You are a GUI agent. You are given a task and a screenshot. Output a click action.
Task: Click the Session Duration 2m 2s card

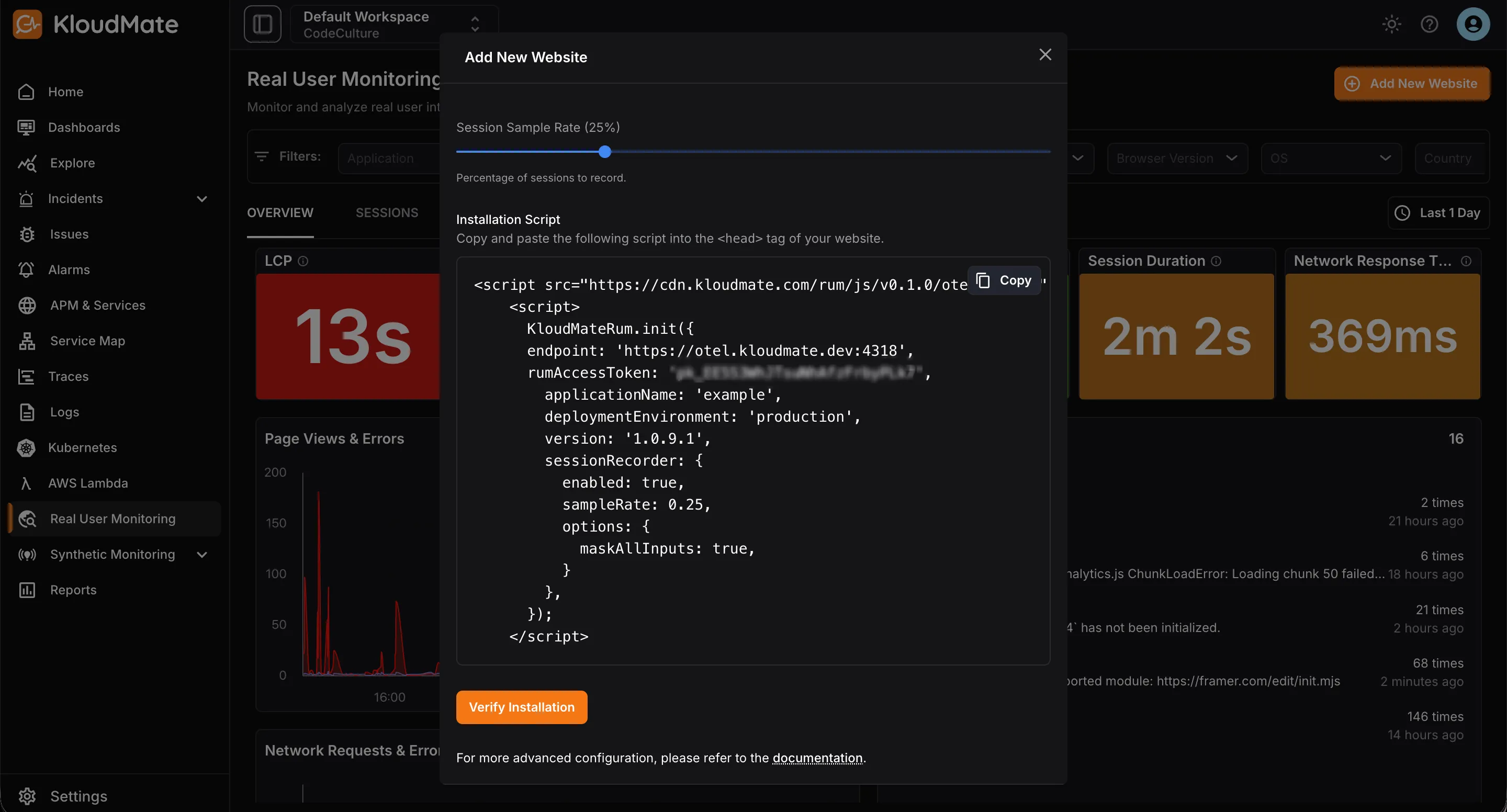tap(1176, 337)
